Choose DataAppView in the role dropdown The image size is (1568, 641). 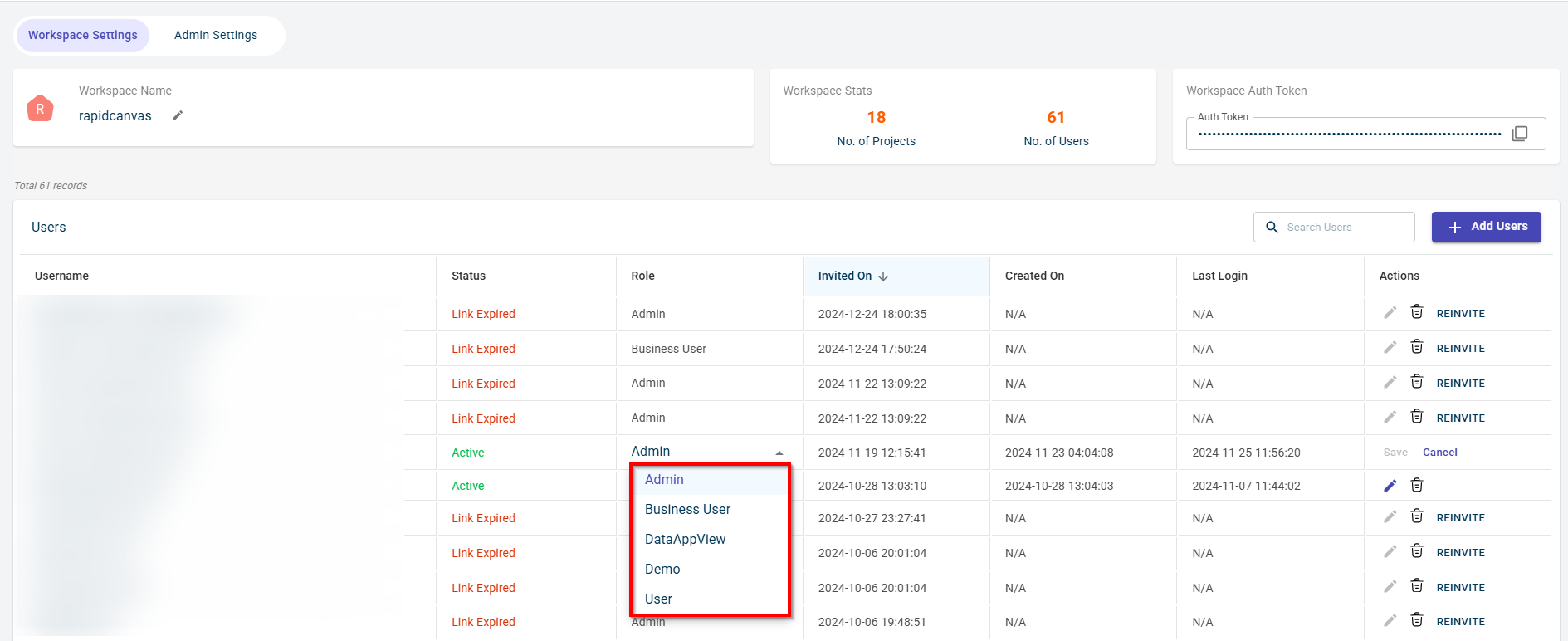(685, 540)
